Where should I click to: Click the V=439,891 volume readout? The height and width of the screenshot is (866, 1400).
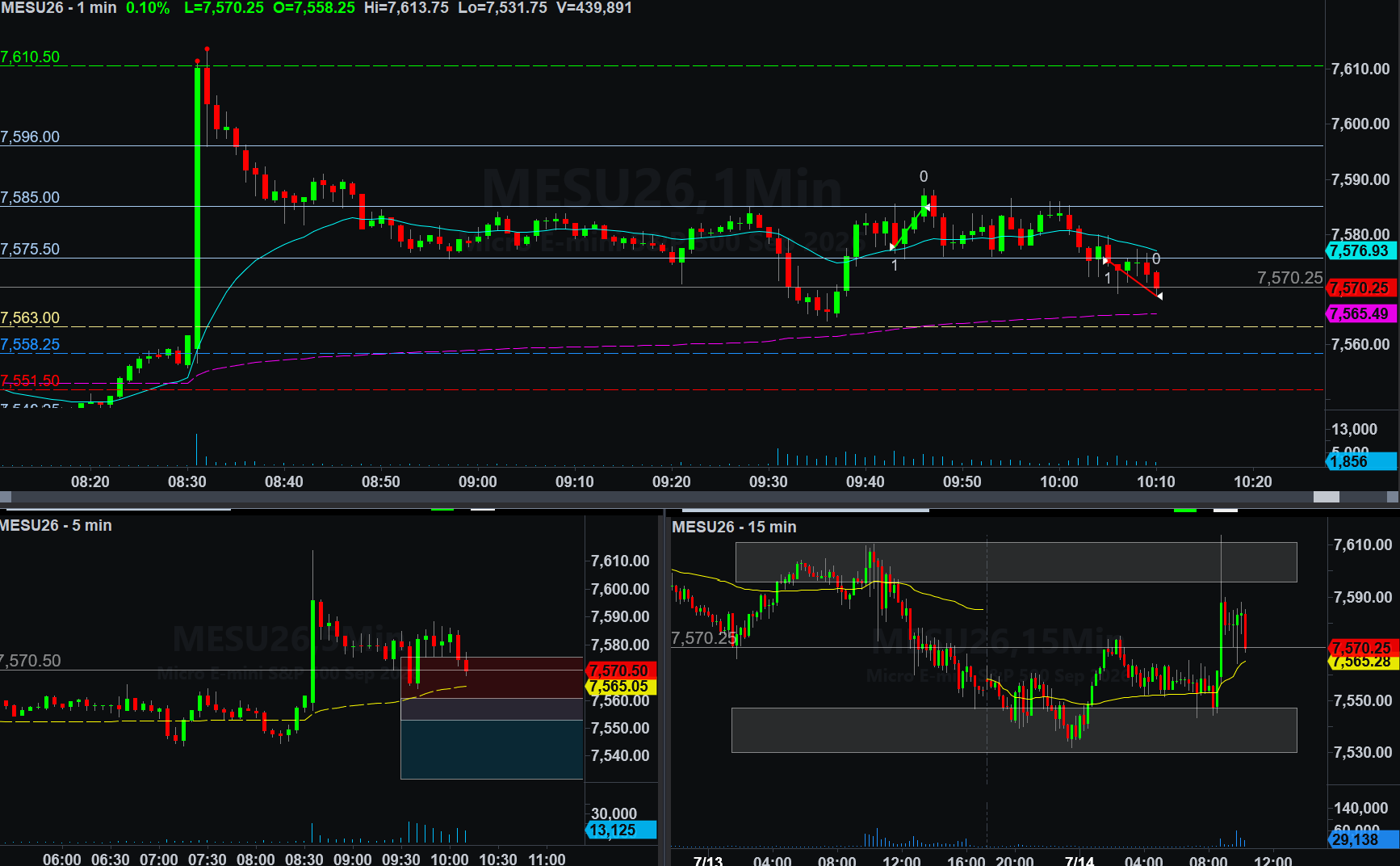tap(594, 8)
